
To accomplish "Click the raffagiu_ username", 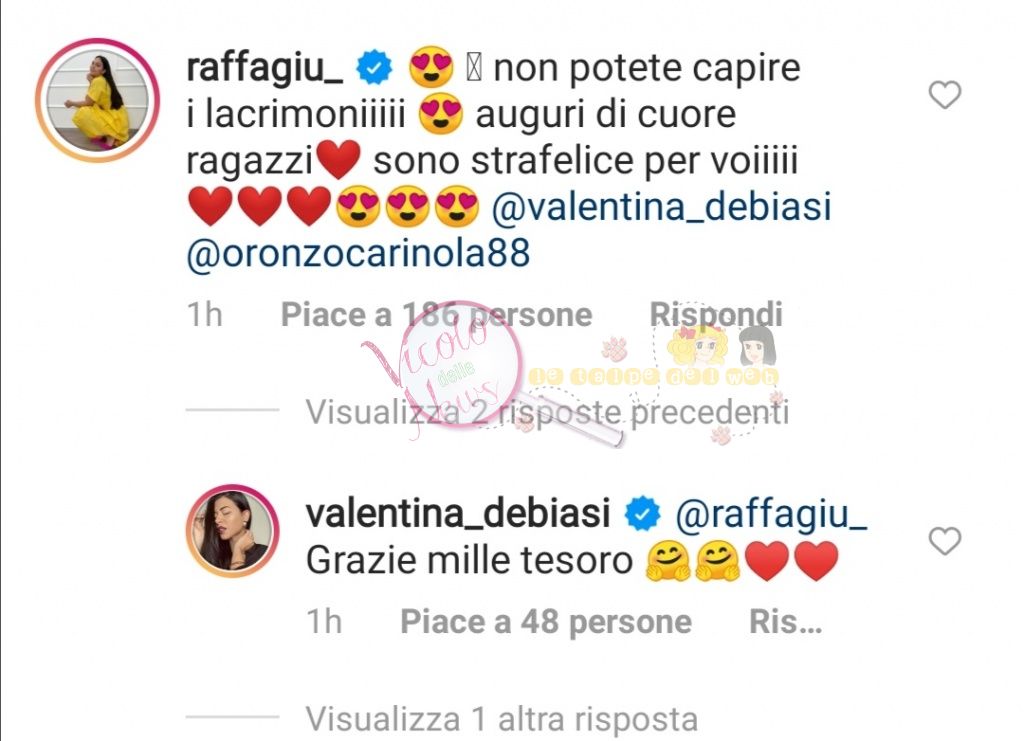I will tap(264, 68).
